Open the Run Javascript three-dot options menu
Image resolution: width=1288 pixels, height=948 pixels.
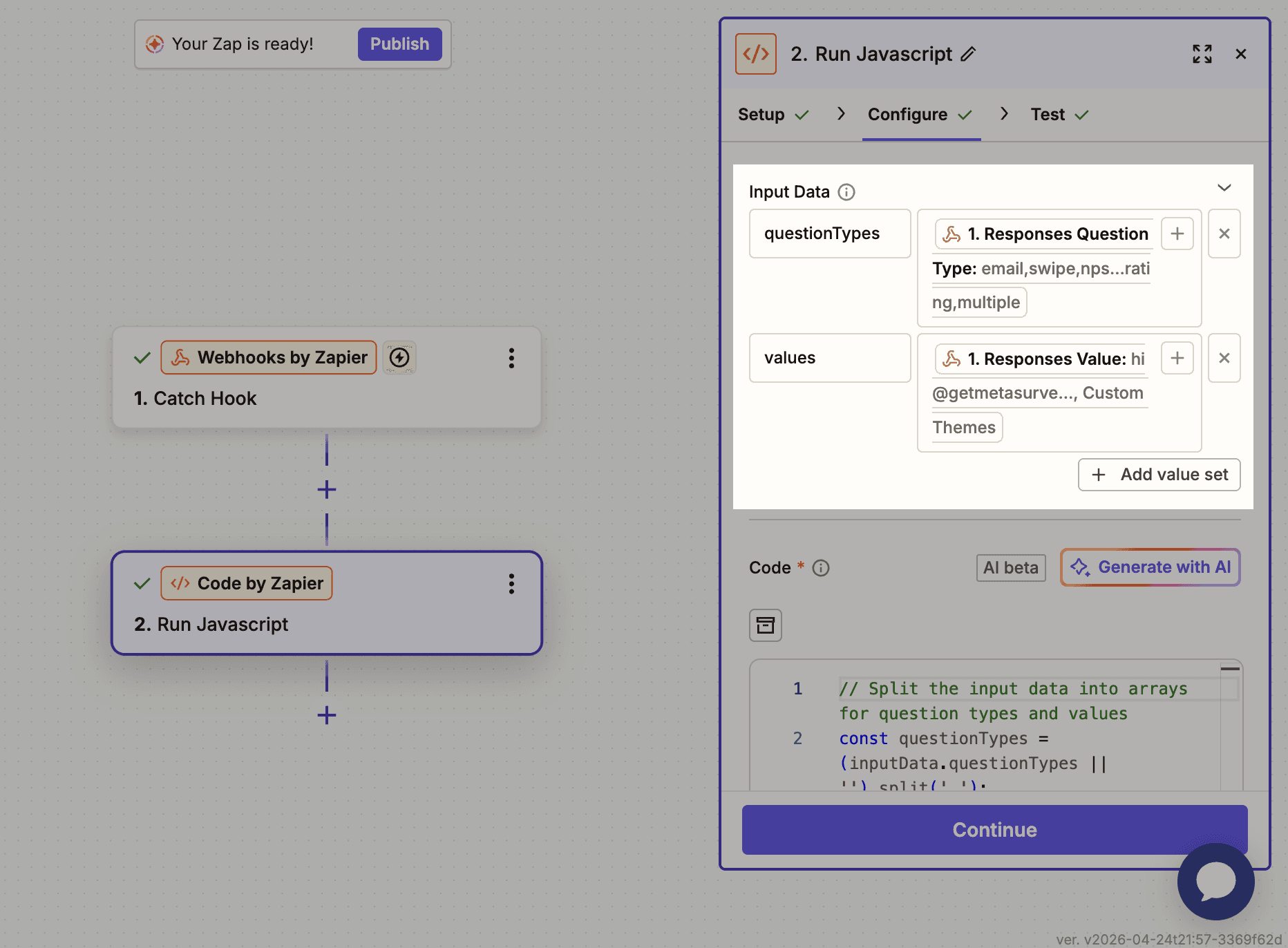(511, 584)
